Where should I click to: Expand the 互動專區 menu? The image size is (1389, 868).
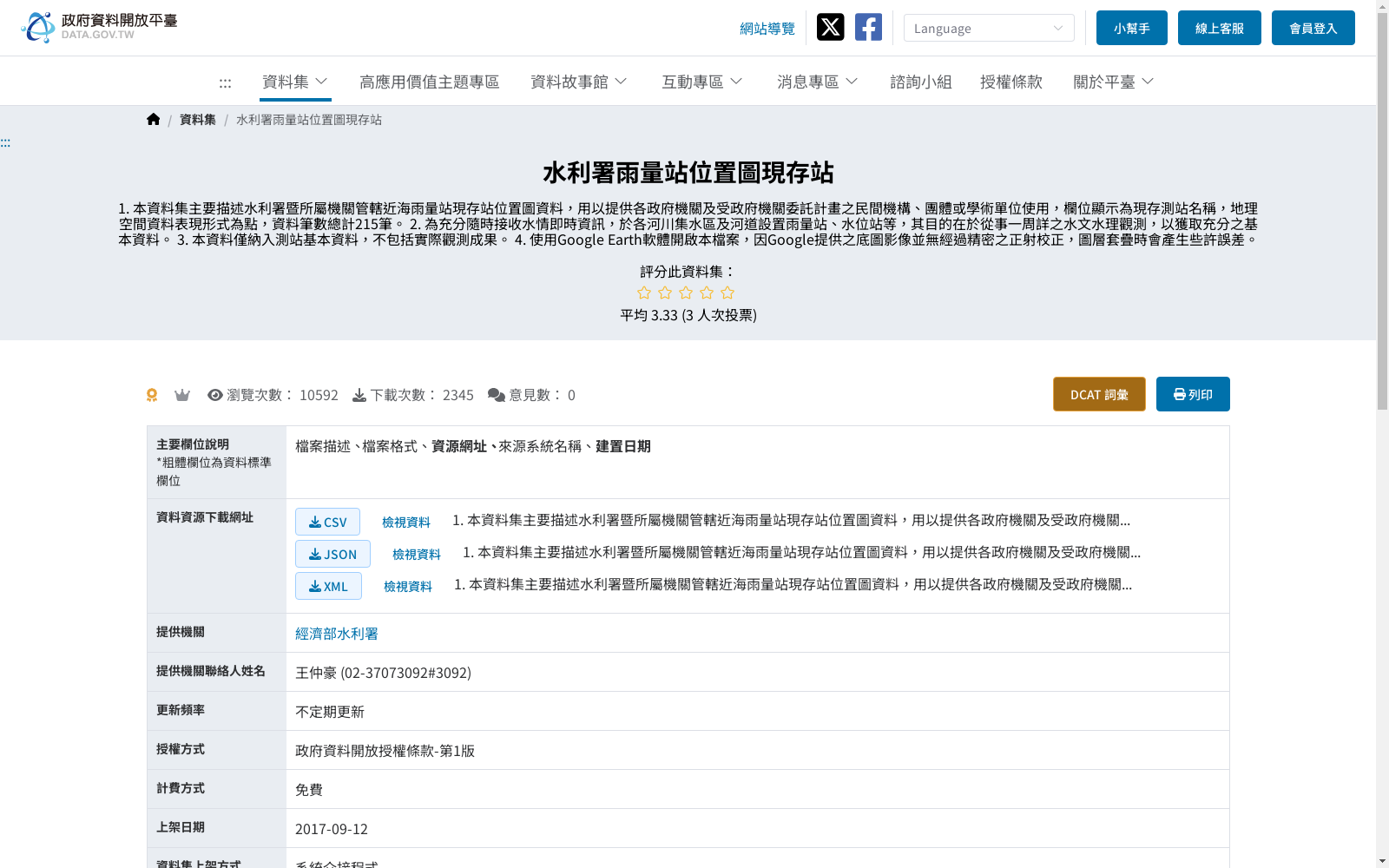(x=702, y=82)
